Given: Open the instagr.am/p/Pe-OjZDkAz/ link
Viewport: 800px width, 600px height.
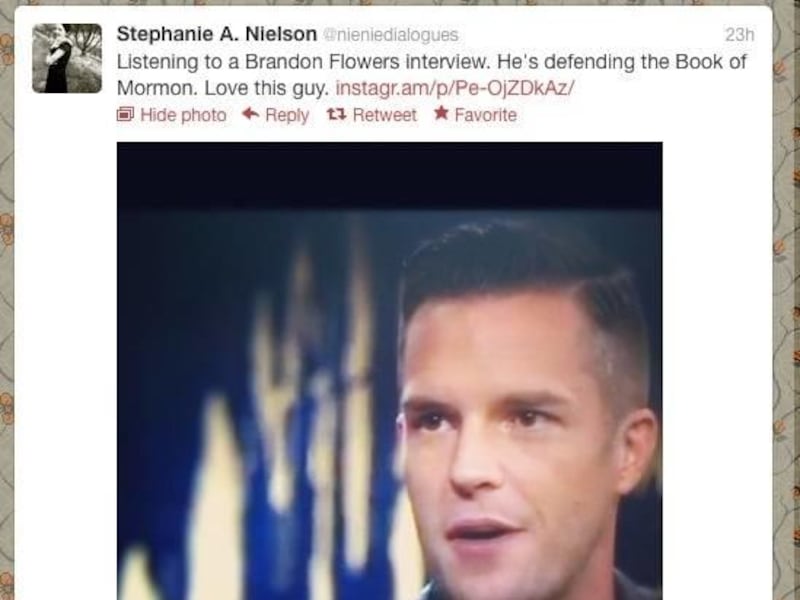Looking at the screenshot, I should pos(455,88).
